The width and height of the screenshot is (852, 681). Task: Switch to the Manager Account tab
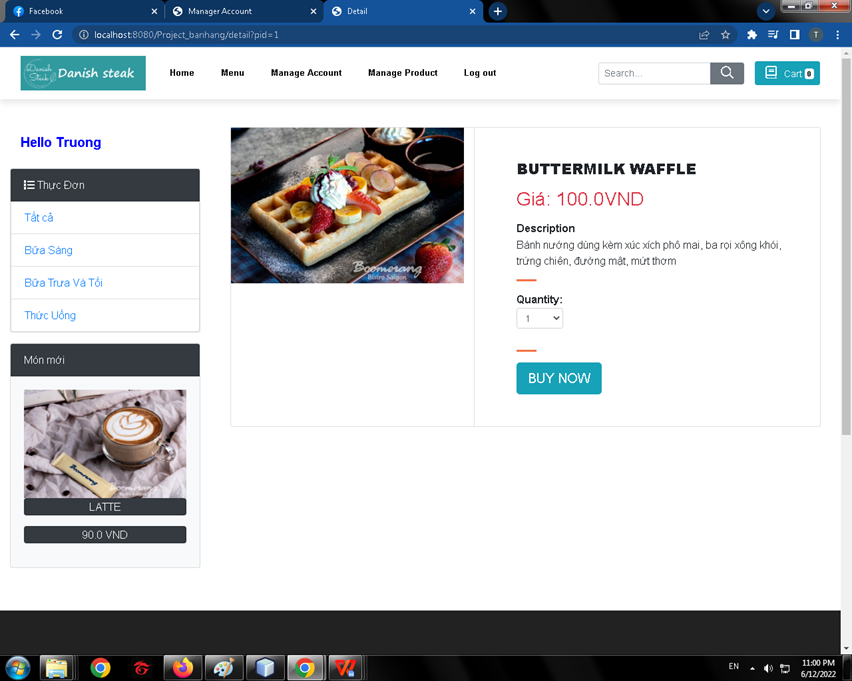tap(242, 11)
